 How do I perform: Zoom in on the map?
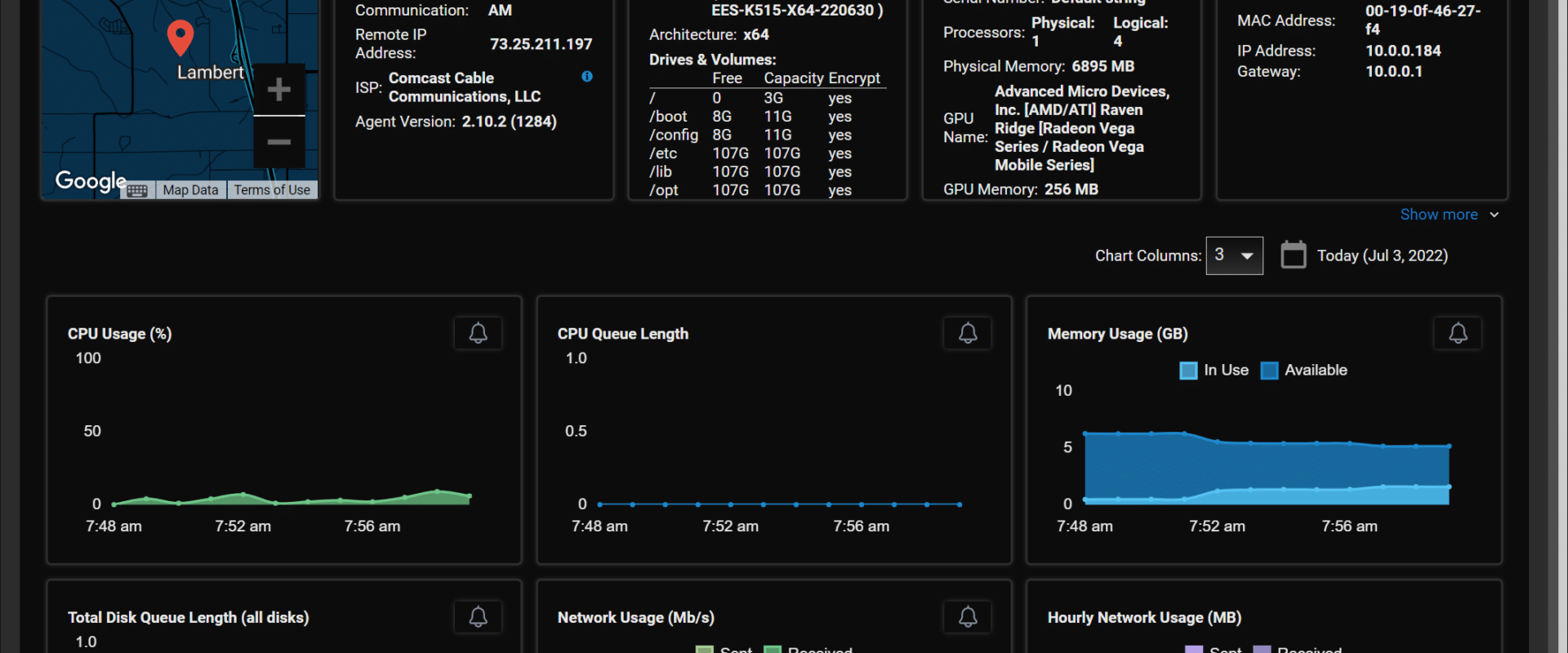(x=279, y=89)
